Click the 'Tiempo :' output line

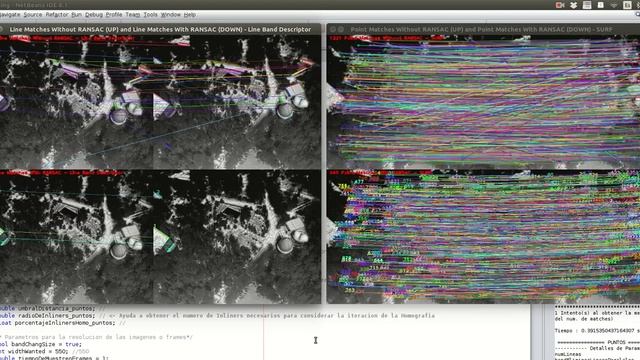tap(597, 331)
